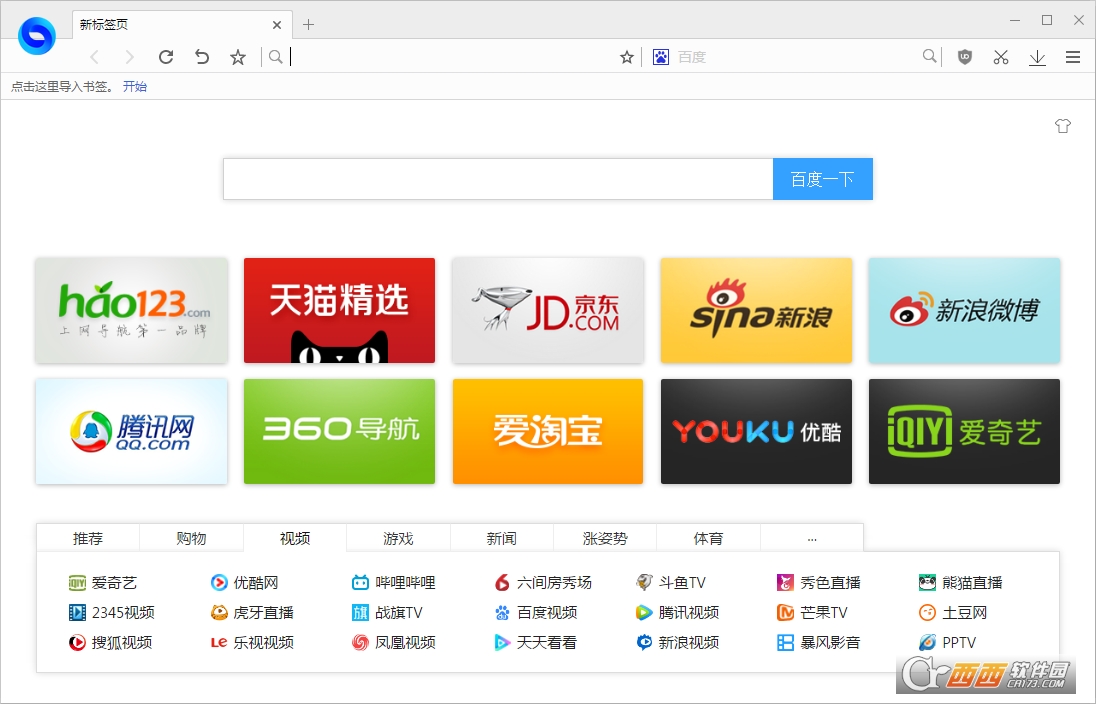Open the 熊猫直播 link
Screen dimensions: 1096x704
960,582
